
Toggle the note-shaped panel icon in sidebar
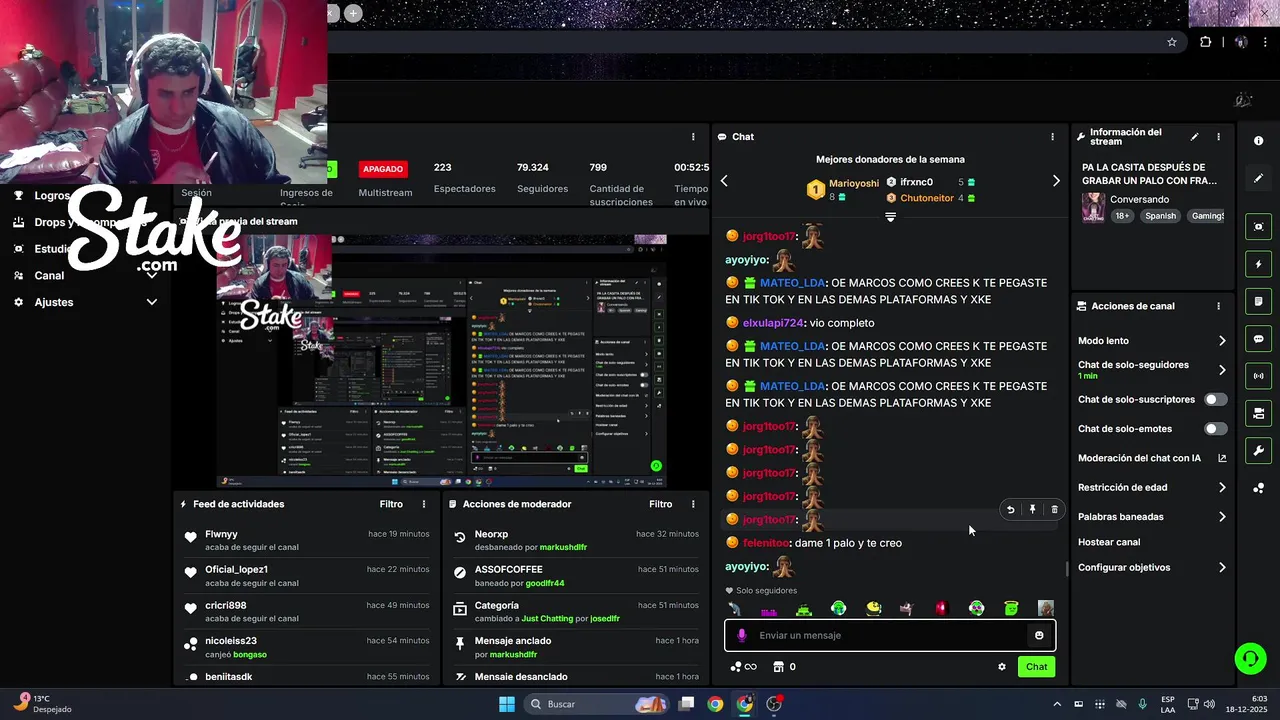pyautogui.click(x=1258, y=302)
